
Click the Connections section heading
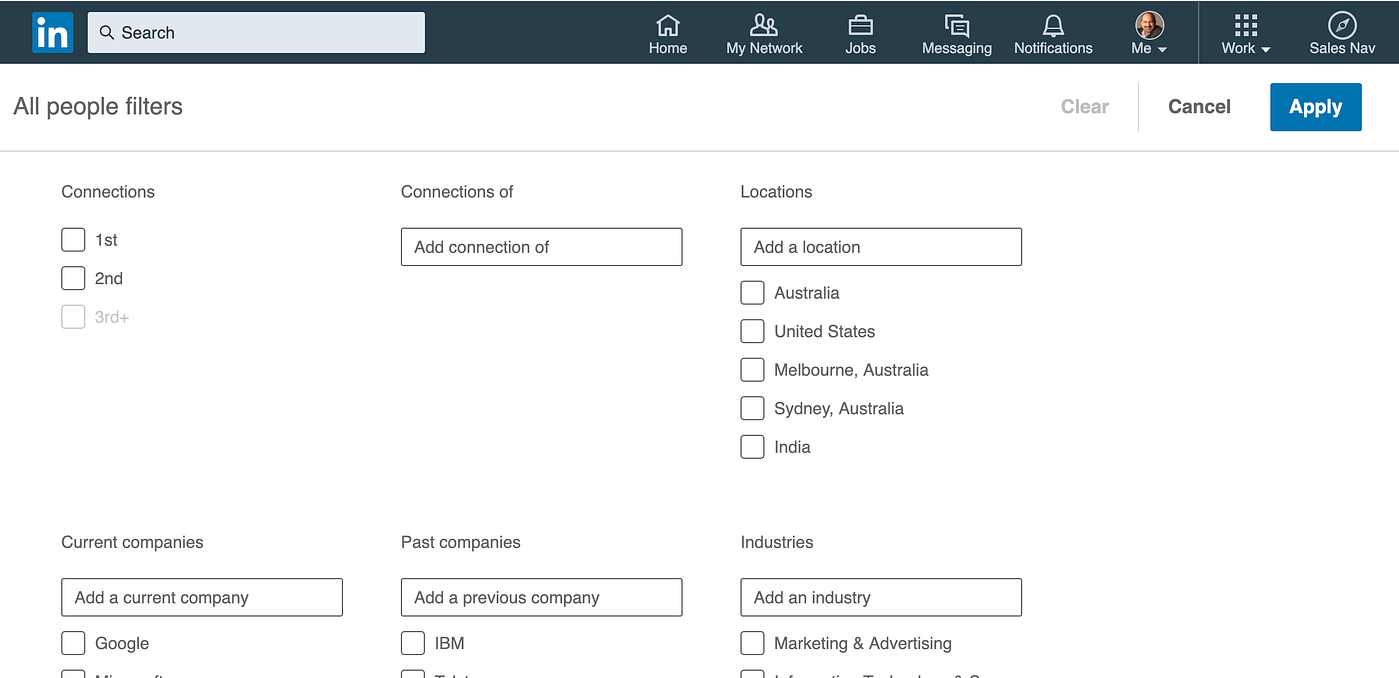108,192
